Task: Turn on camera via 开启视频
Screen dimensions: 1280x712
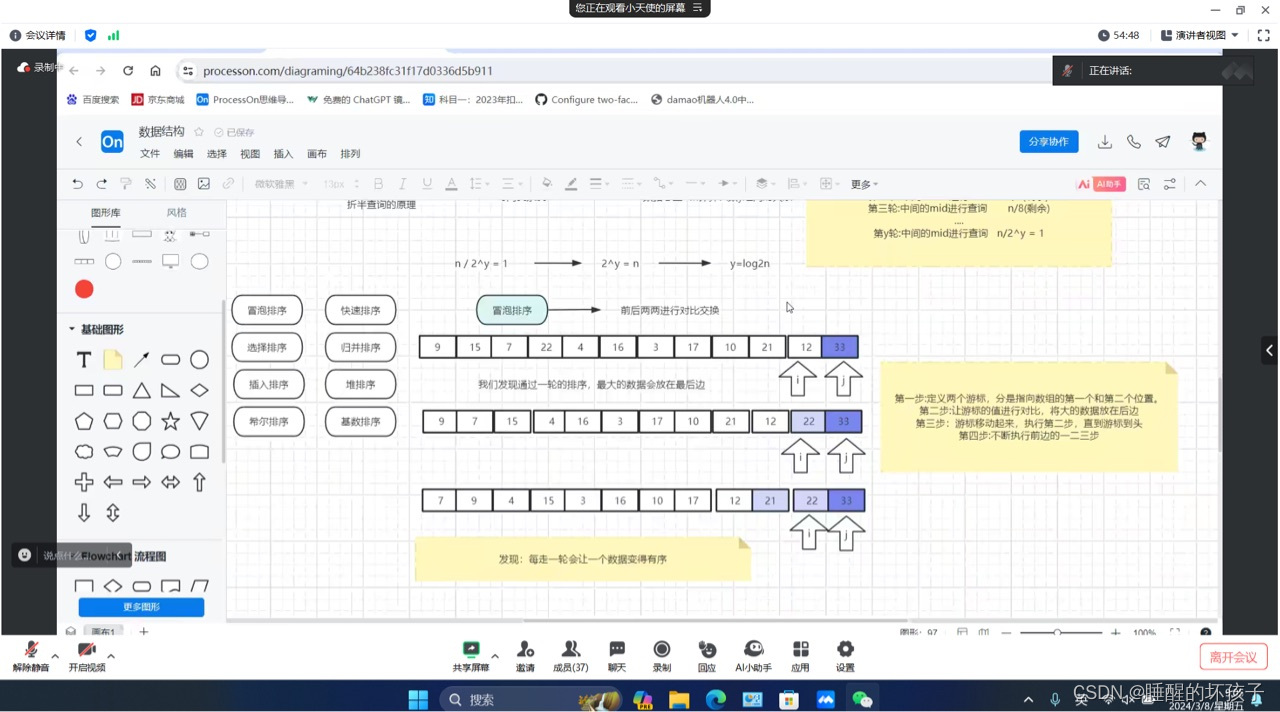Action: pyautogui.click(x=87, y=657)
